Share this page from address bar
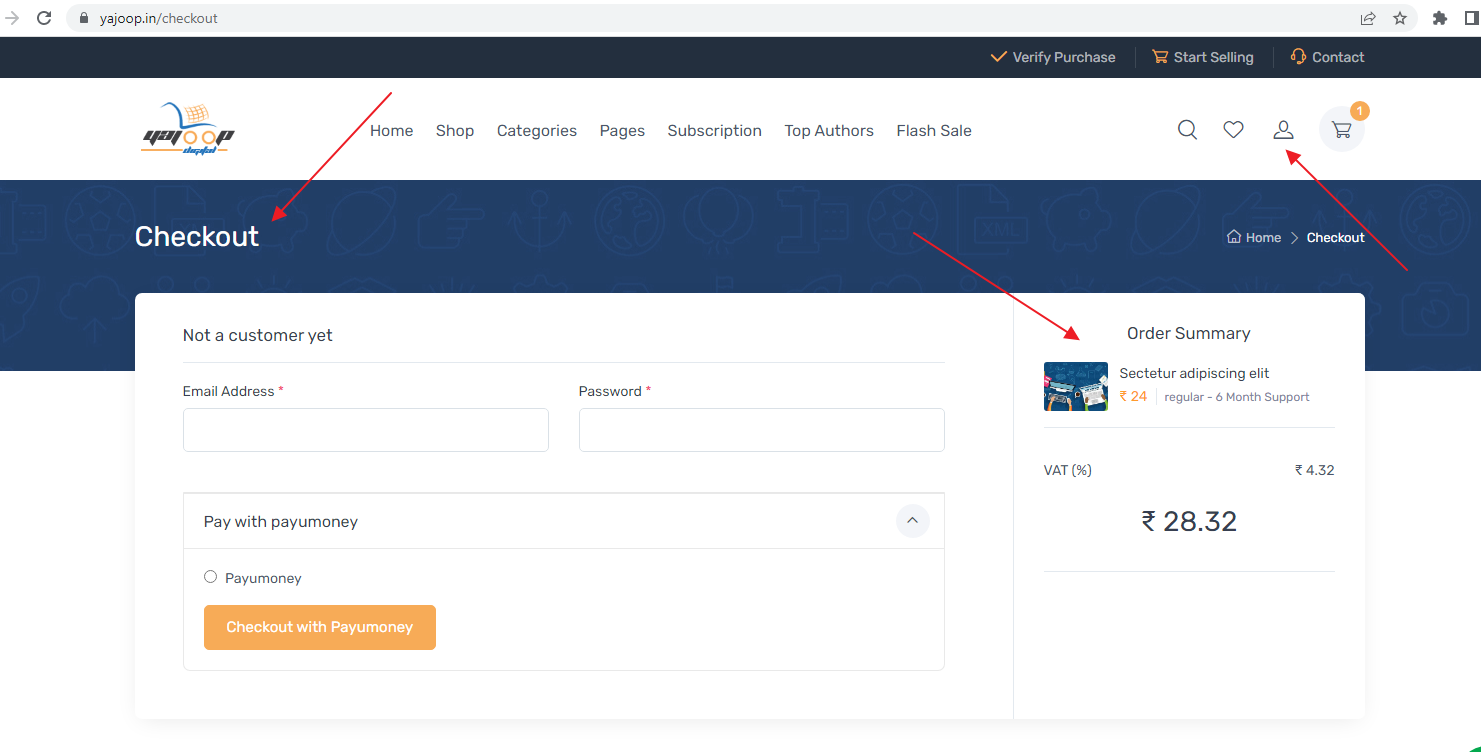This screenshot has height=752, width=1481. pos(1368,18)
